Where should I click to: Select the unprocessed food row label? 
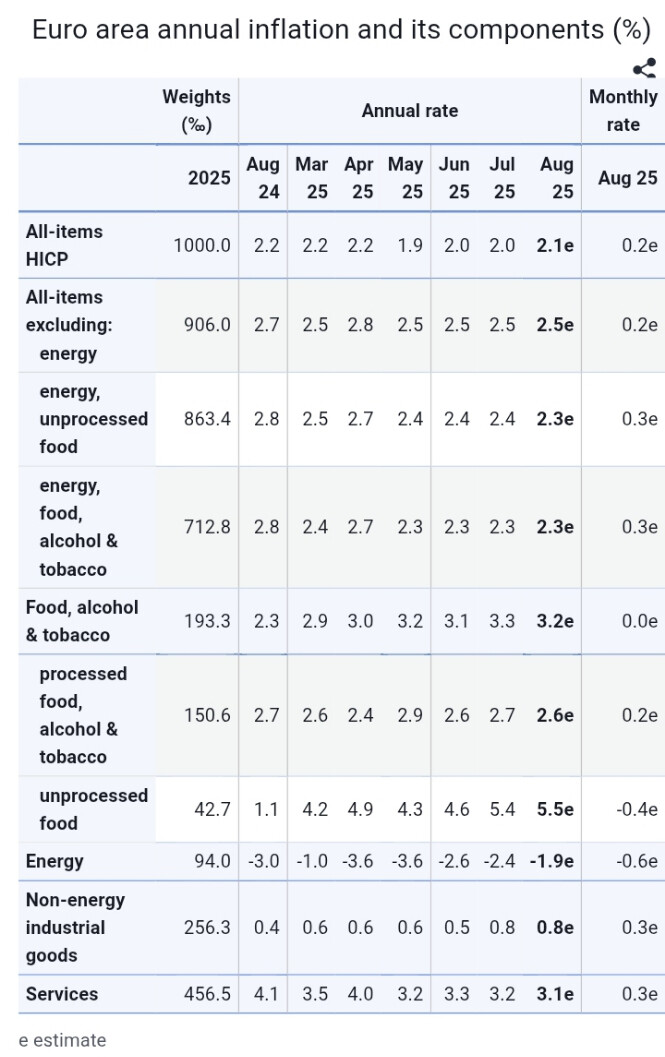tap(93, 809)
